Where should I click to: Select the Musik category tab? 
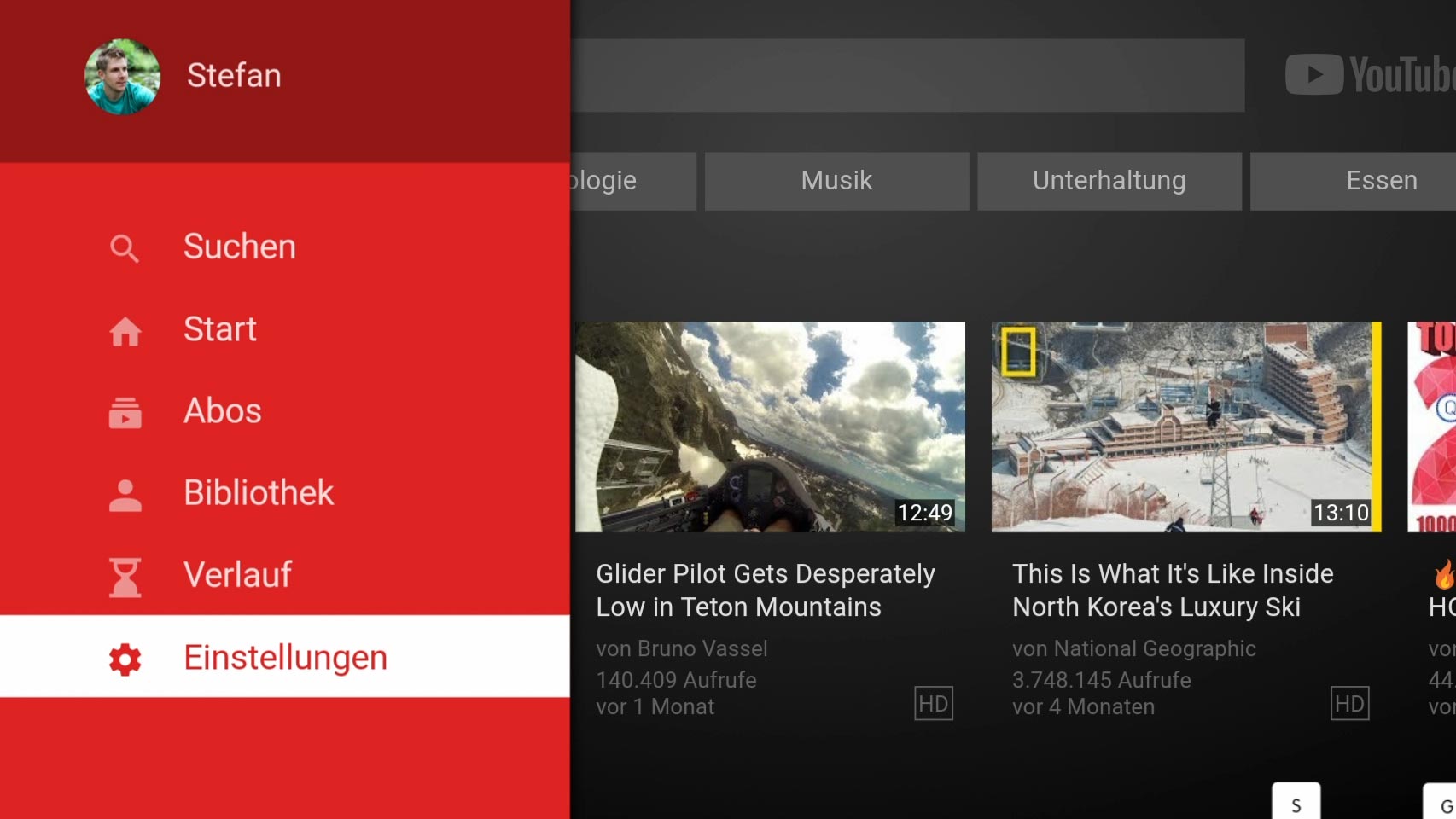pyautogui.click(x=836, y=181)
